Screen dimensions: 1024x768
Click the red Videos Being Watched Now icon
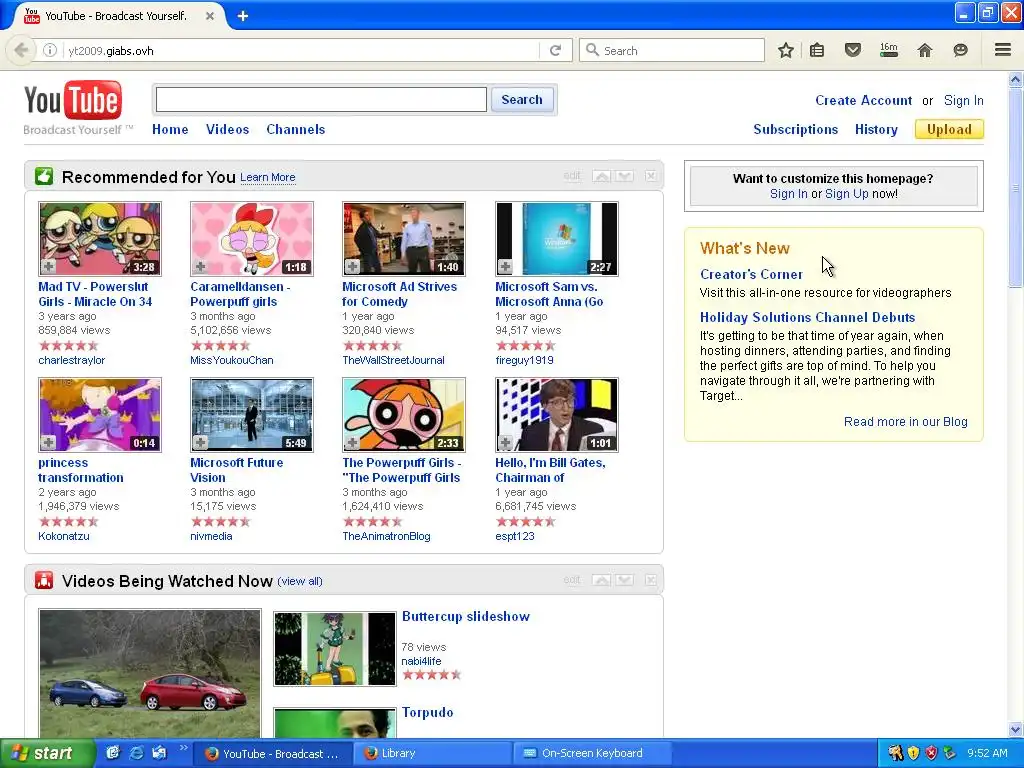tap(44, 580)
